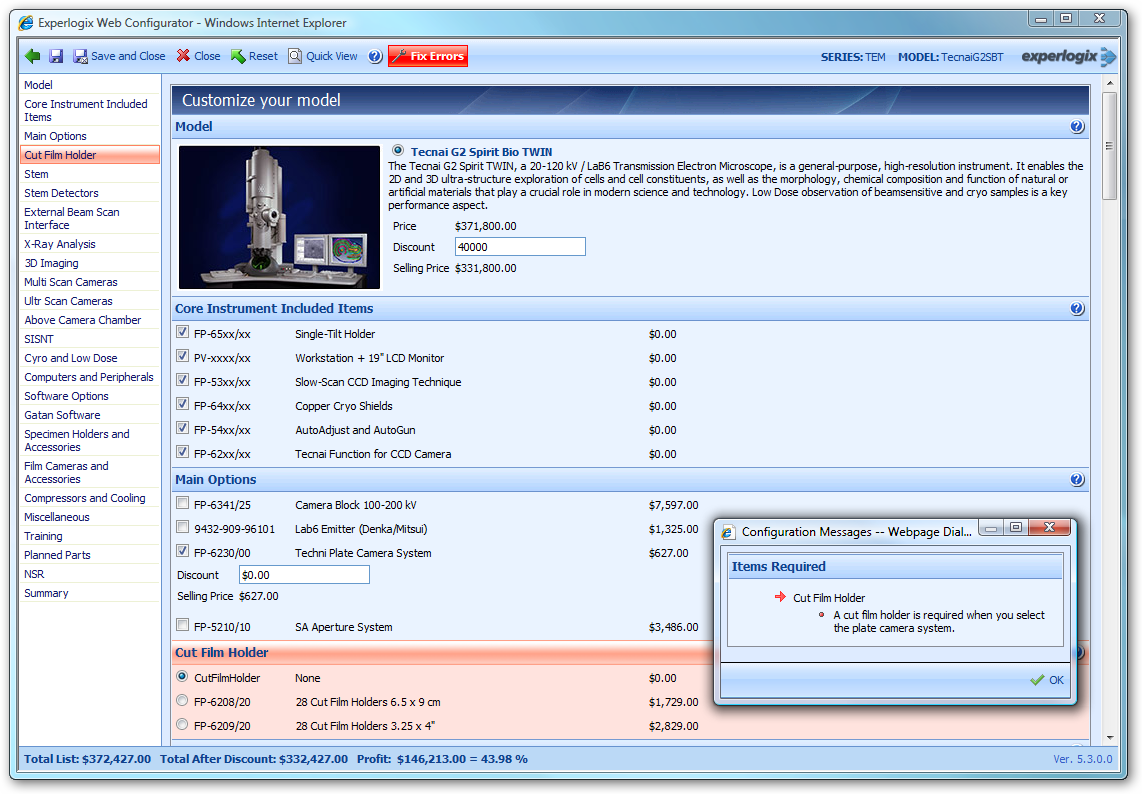Select Tecnai G2 Spirit Bio TWIN radio
Image resolution: width=1142 pixels, height=794 pixels.
[398, 151]
